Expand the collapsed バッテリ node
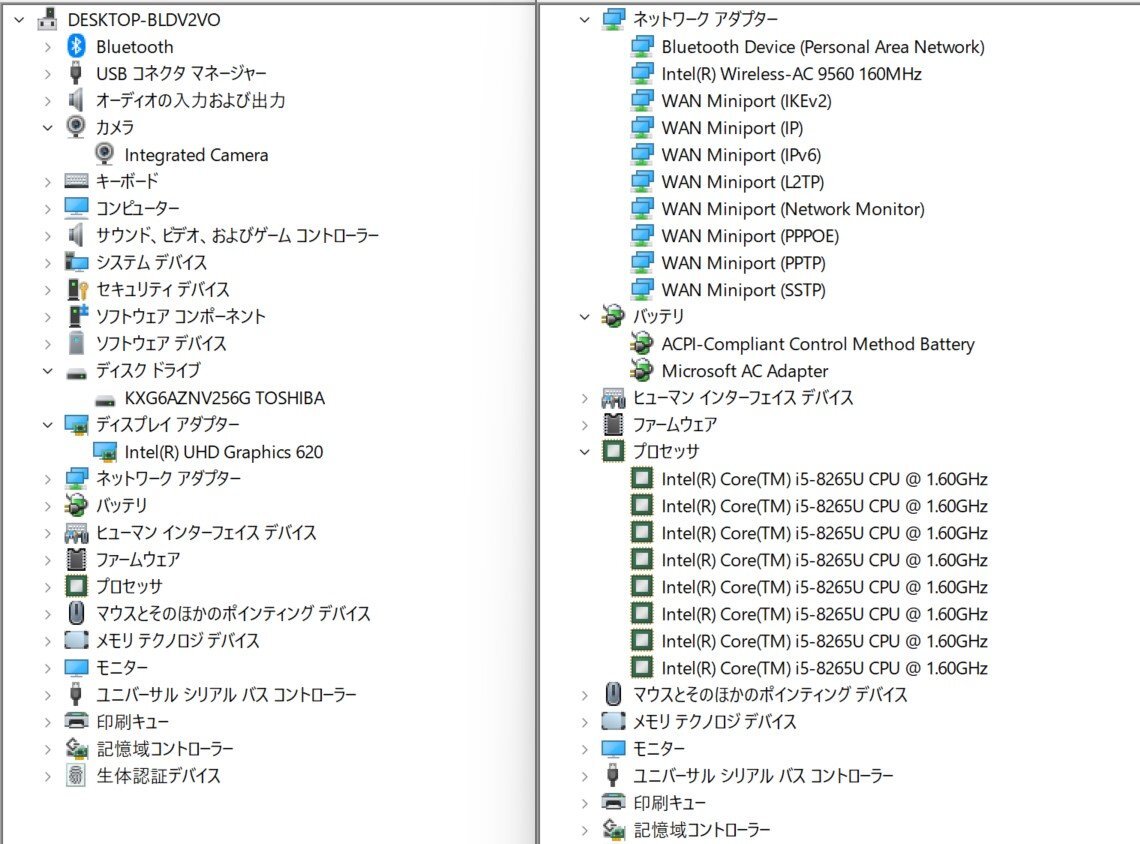 pos(47,506)
